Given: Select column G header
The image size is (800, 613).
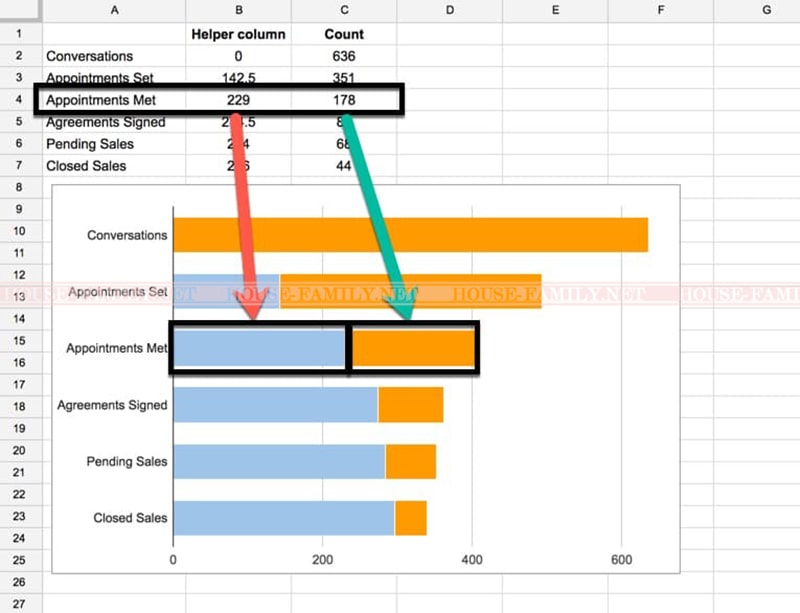Looking at the screenshot, I should pyautogui.click(x=757, y=11).
